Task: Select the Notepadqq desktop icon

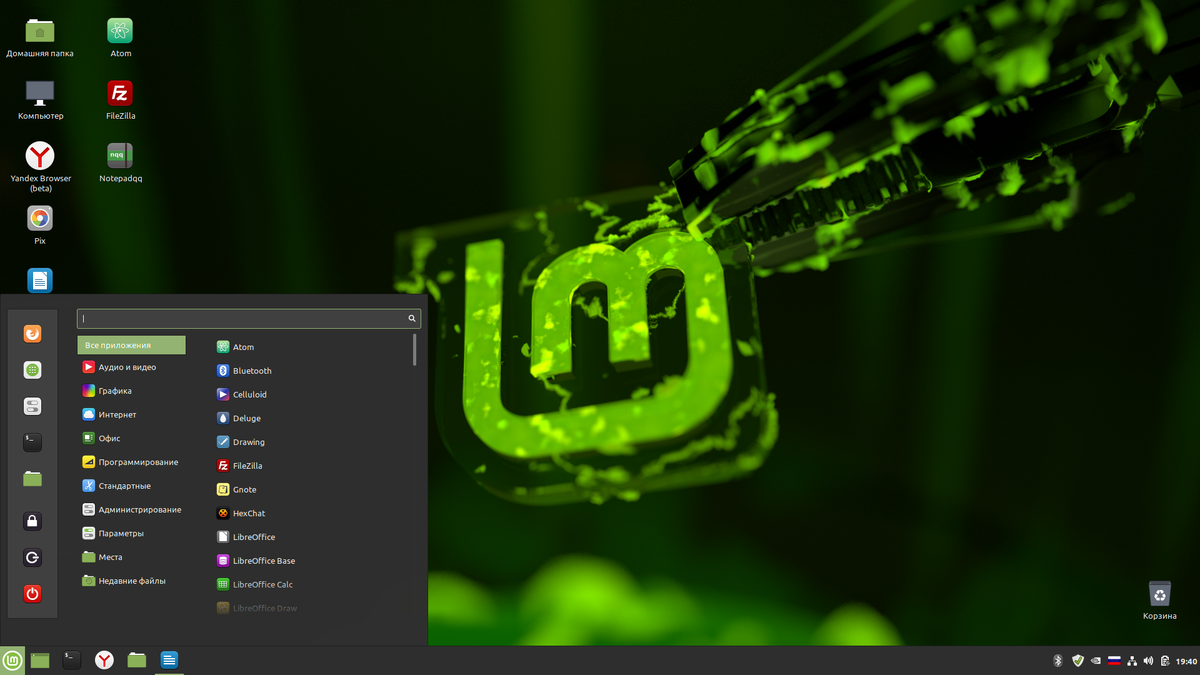Action: coord(120,163)
